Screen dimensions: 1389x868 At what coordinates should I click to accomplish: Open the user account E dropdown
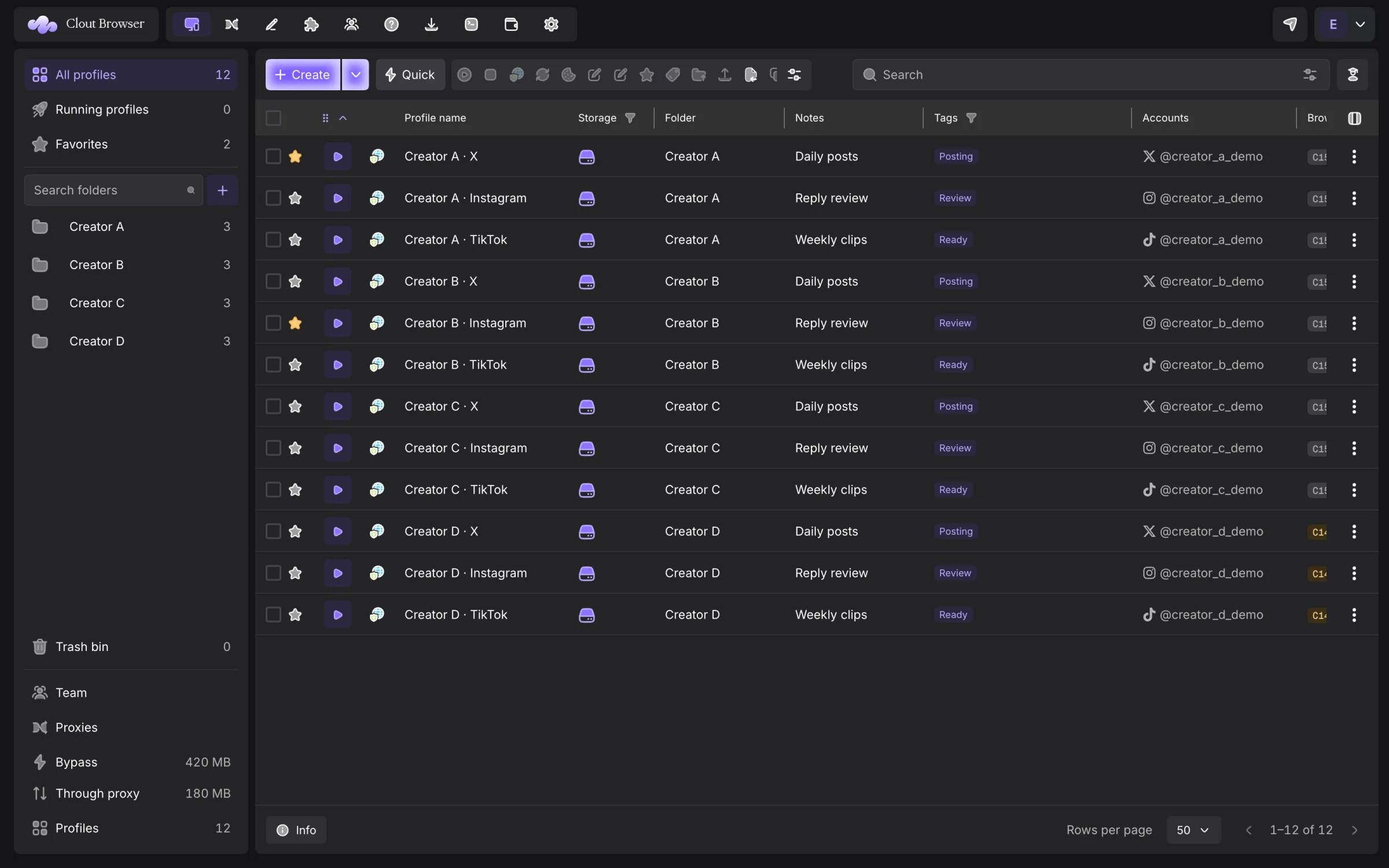tap(1344, 24)
